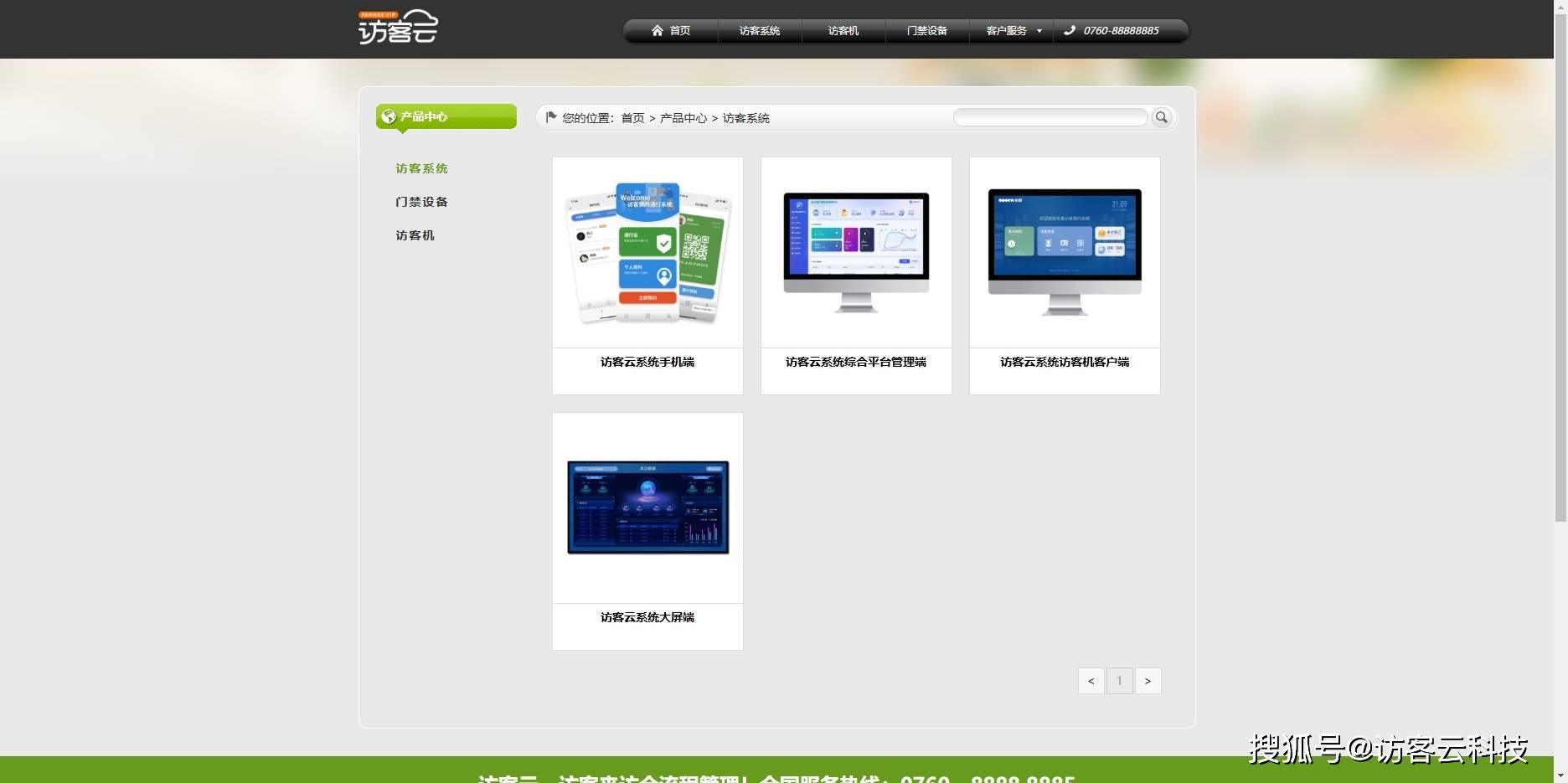Viewport: 1568px width, 783px height.
Task: Go to previous page with < button
Action: tap(1091, 681)
